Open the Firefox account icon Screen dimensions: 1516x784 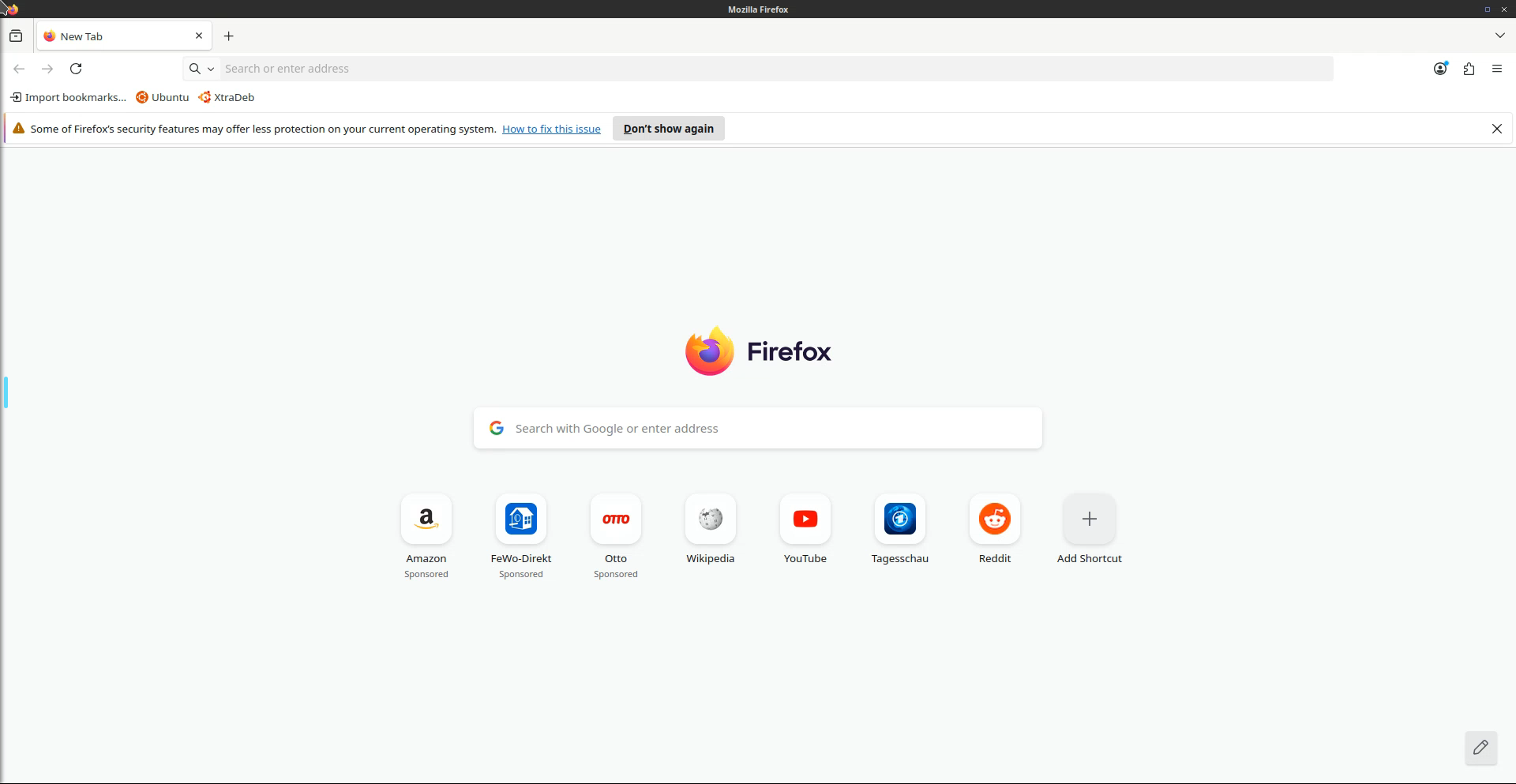click(x=1440, y=69)
